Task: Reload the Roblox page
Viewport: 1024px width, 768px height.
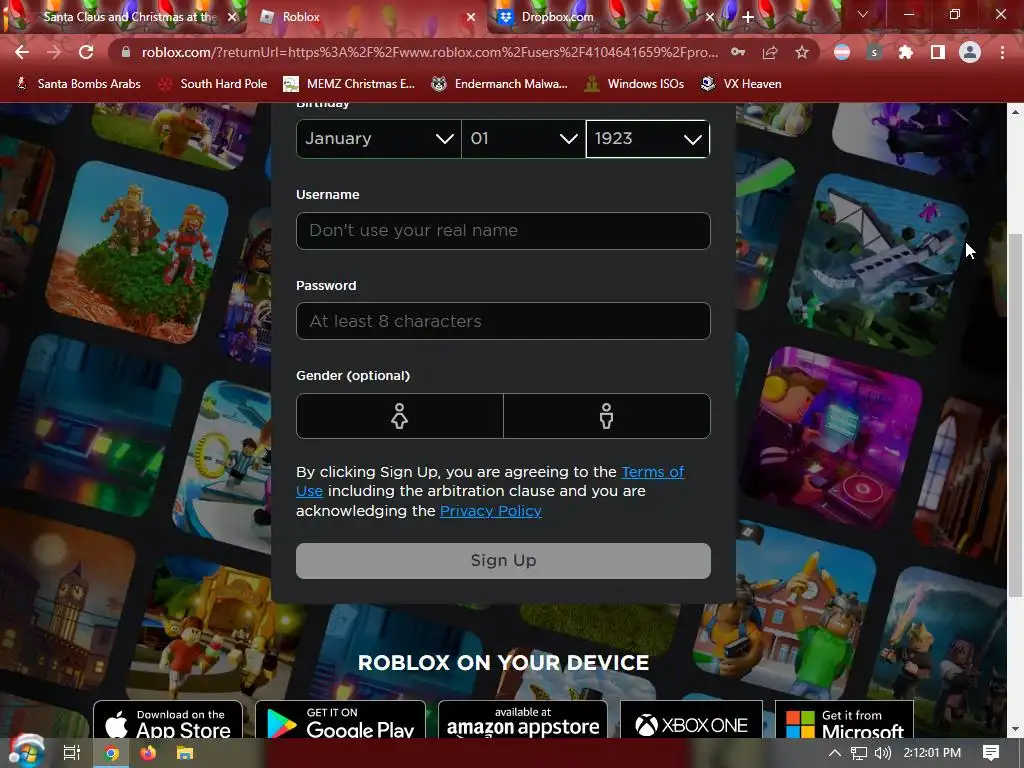Action: pos(86,52)
